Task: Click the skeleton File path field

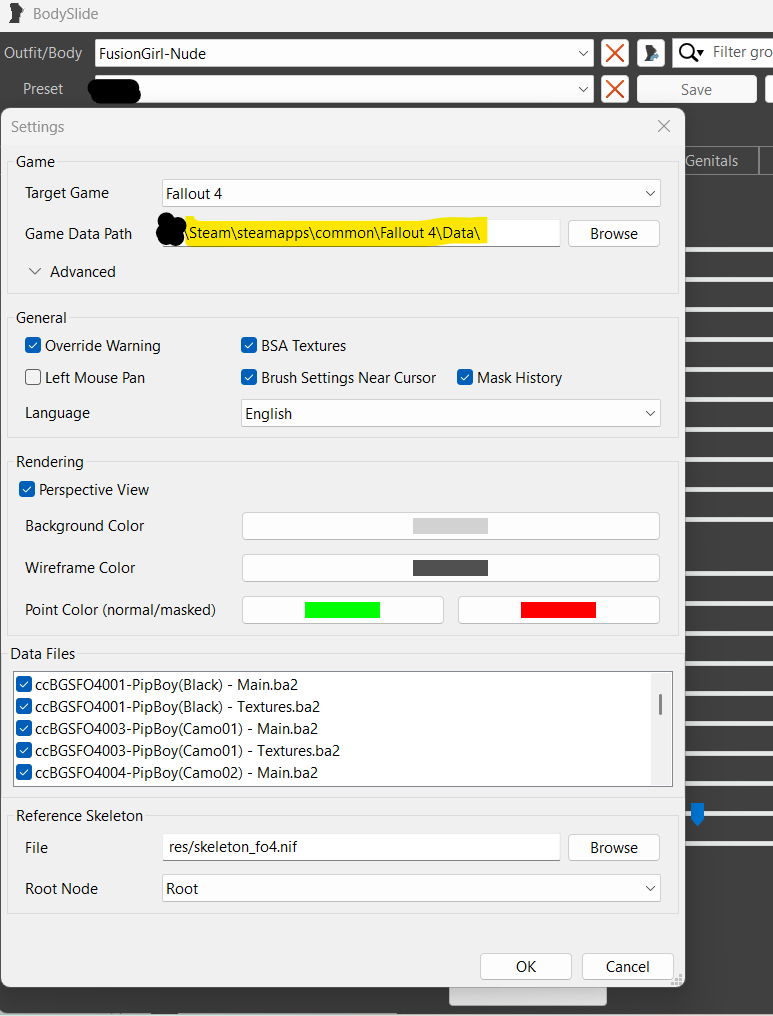Action: click(x=361, y=847)
